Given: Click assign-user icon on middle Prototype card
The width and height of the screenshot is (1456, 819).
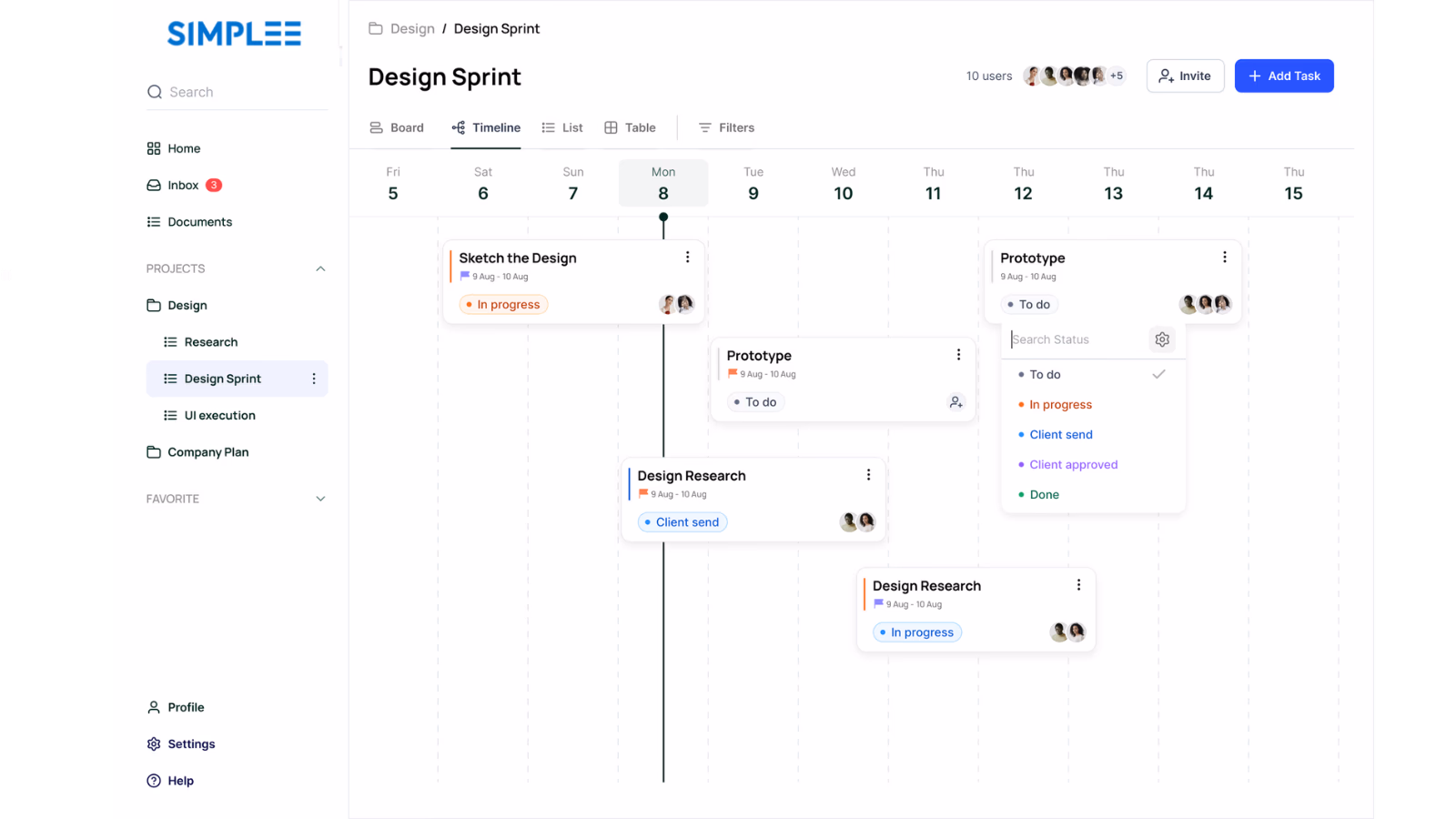Looking at the screenshot, I should pyautogui.click(x=955, y=402).
